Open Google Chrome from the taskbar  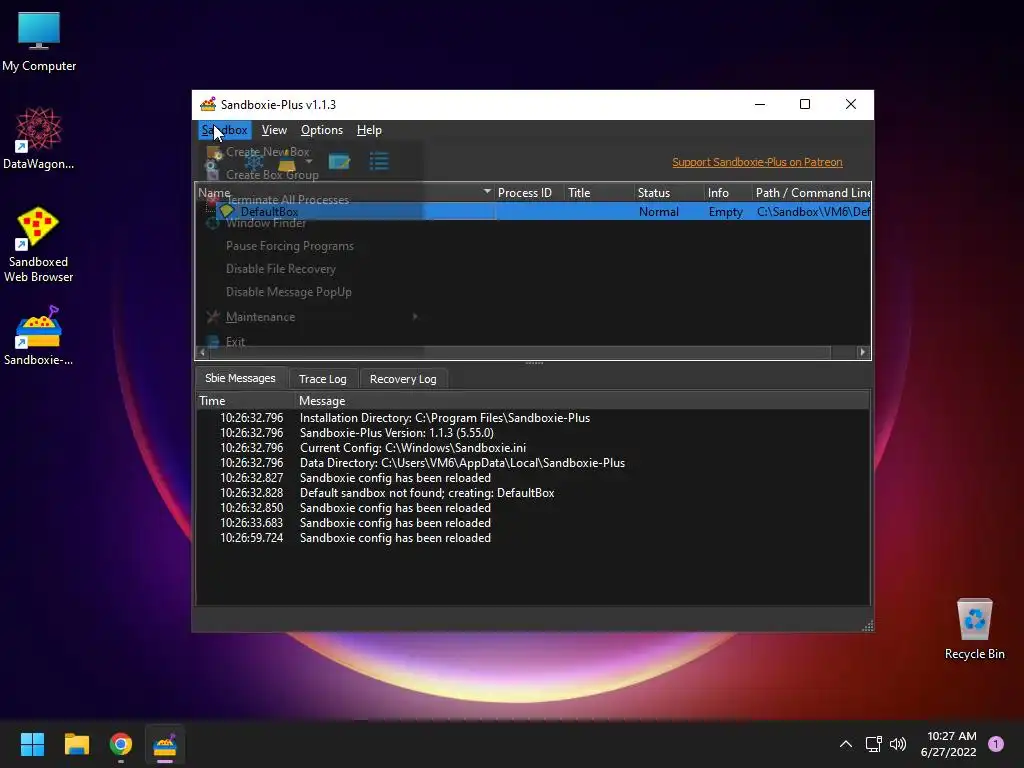(121, 744)
